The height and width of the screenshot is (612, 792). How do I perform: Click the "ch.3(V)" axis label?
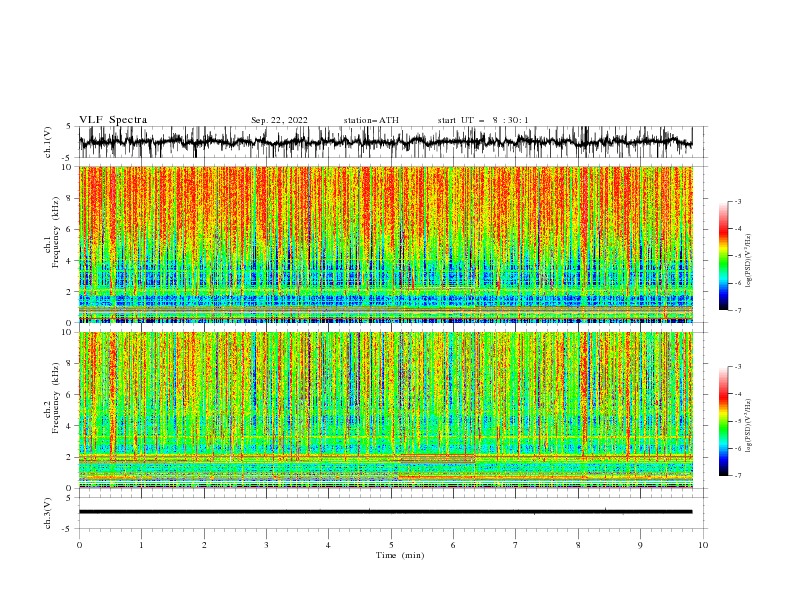click(48, 513)
